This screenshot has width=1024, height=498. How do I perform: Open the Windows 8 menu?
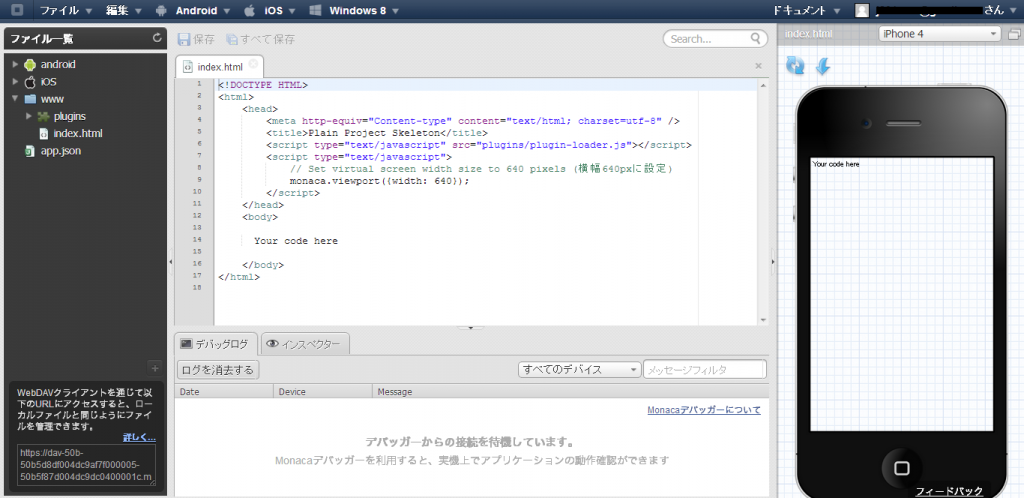(353, 10)
